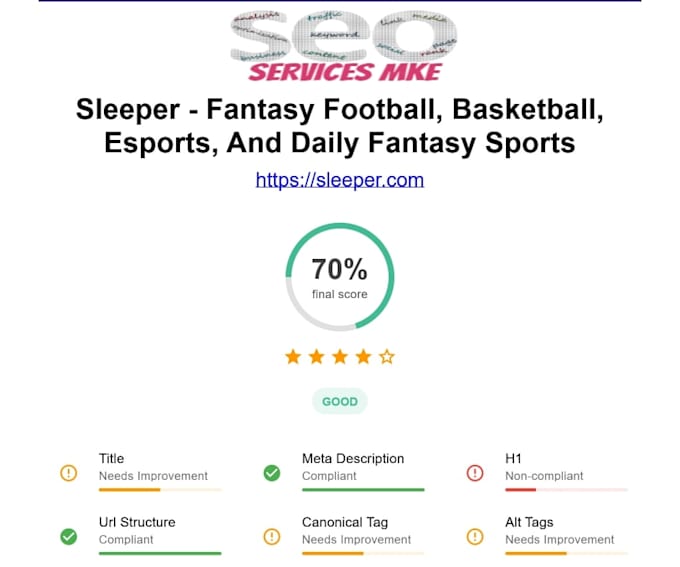Viewport: 680px width, 567px height.
Task: Open the https://sleeper.com link
Action: tap(340, 180)
